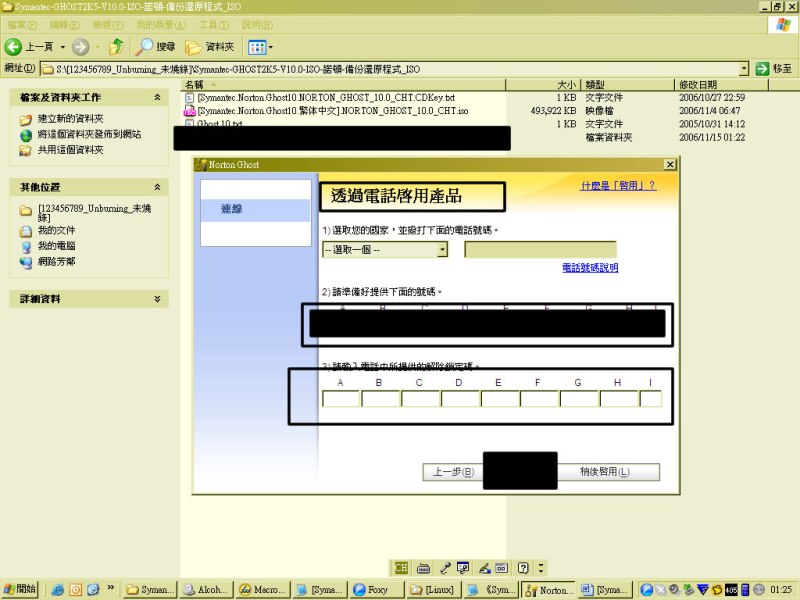Sort by the 大小 column header
Screen dimensions: 800x600
point(543,85)
